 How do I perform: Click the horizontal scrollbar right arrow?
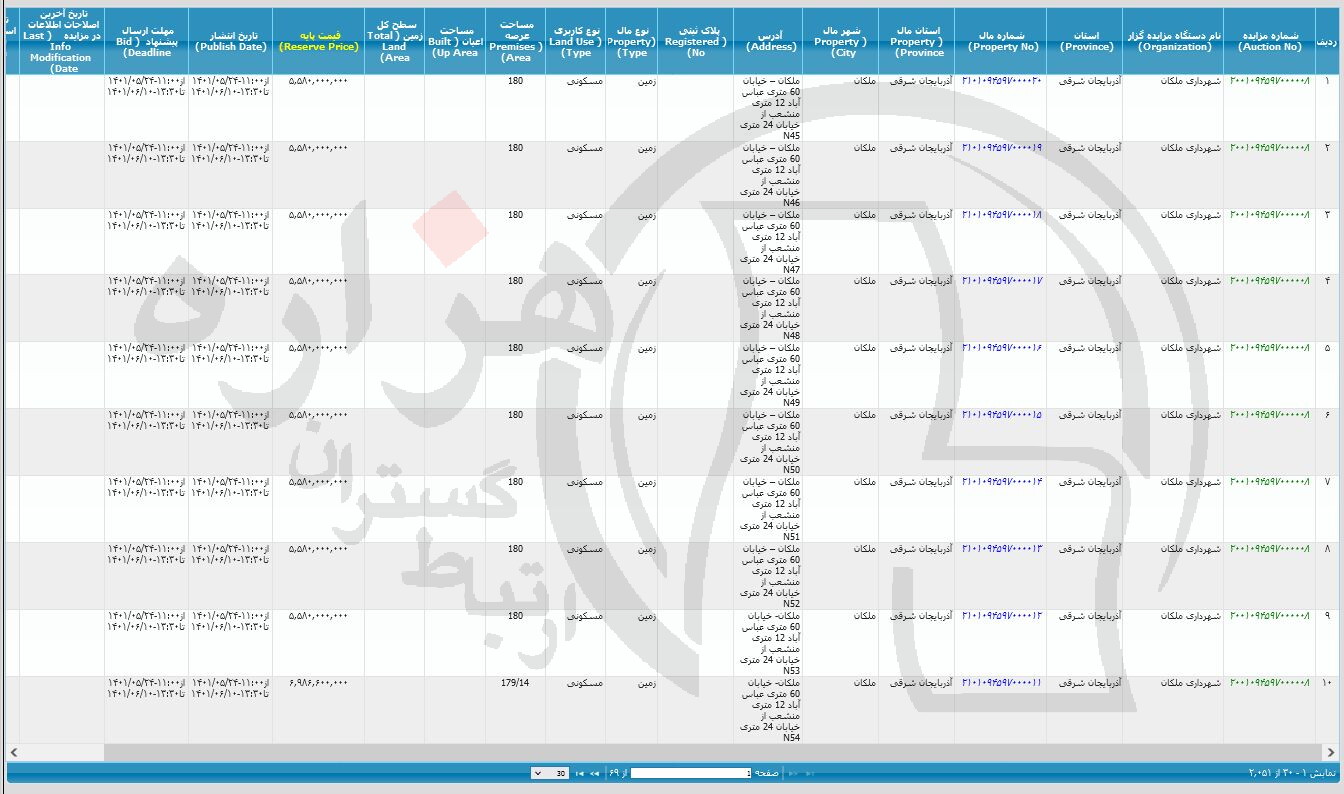click(1329, 752)
